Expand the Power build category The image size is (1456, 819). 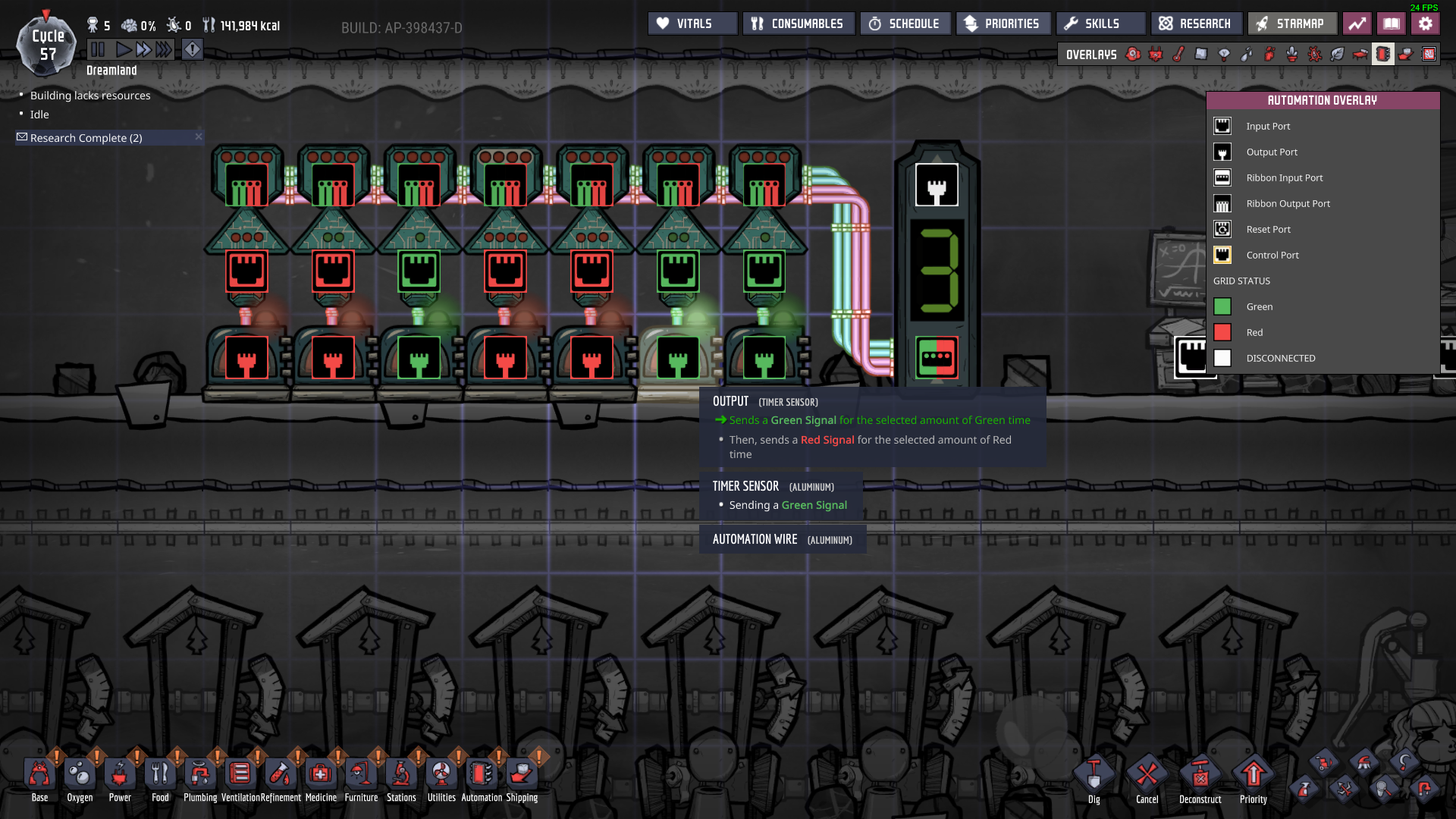click(x=120, y=774)
